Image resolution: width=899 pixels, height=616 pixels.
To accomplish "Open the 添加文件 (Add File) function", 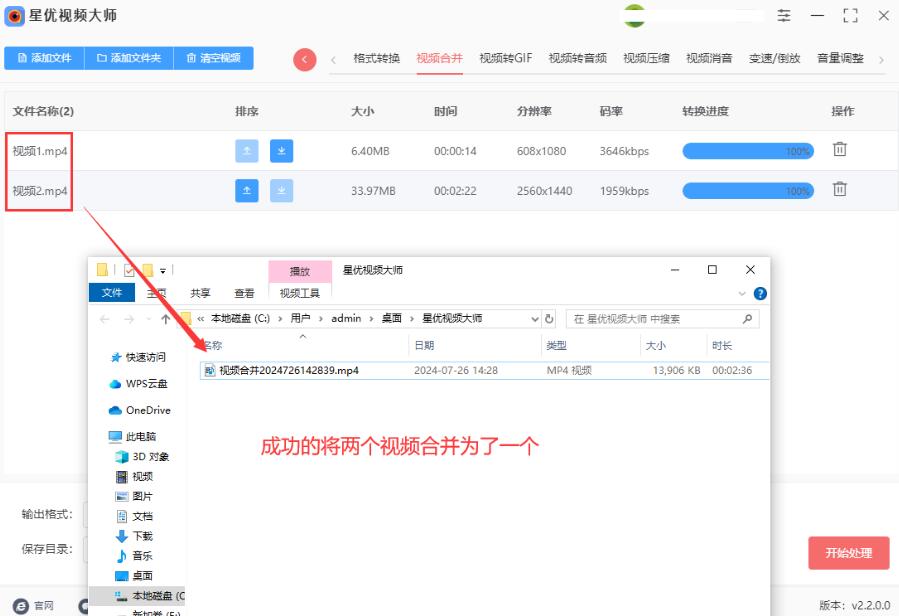I will [x=42, y=58].
